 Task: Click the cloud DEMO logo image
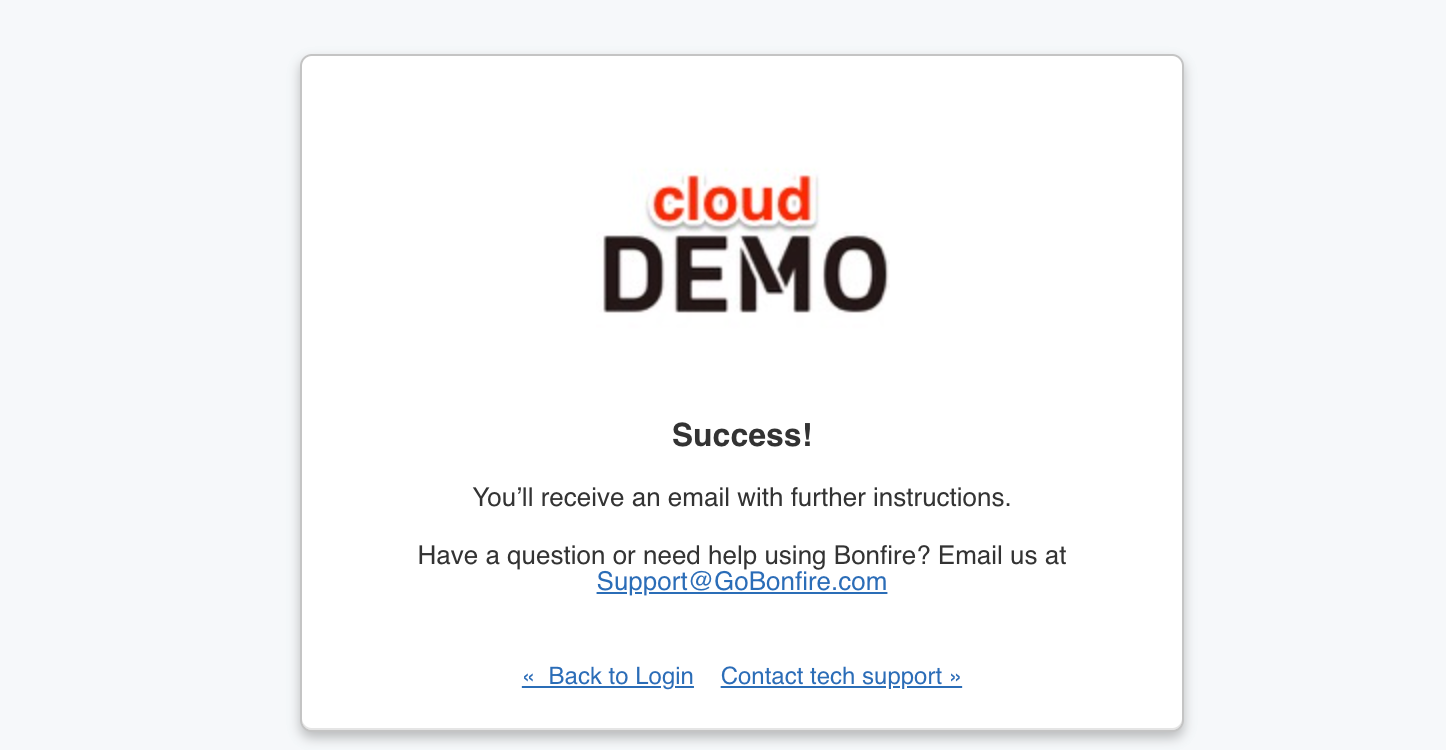pos(744,245)
